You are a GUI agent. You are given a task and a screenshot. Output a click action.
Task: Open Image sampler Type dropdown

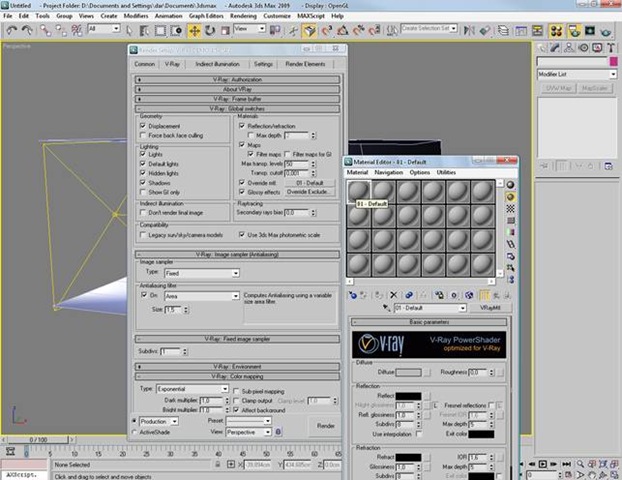click(x=200, y=272)
